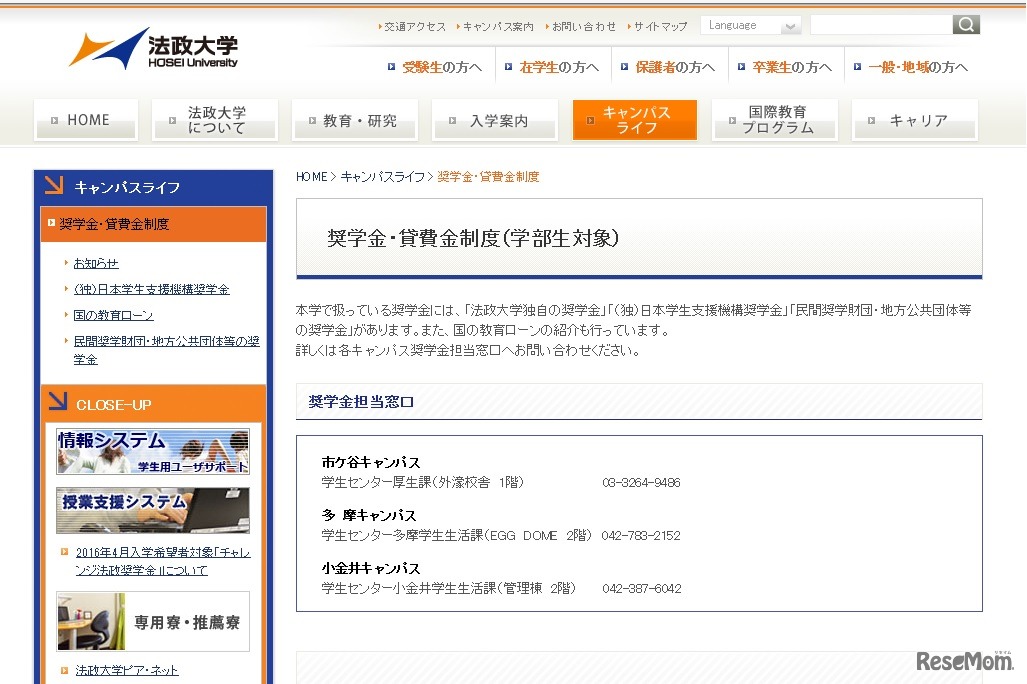Select the 入学案内 navigation tab
Image resolution: width=1027 pixels, height=684 pixels.
tap(494, 119)
